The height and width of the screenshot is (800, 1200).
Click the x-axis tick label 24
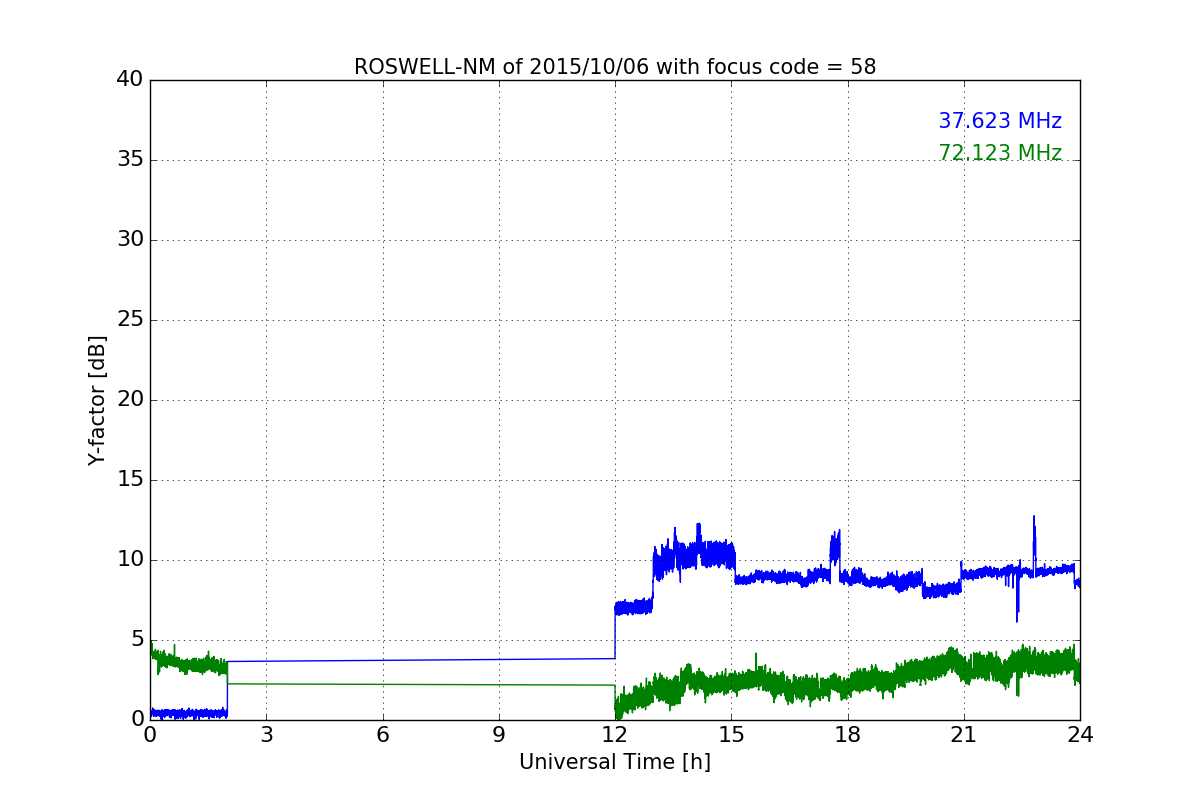pyautogui.click(x=1080, y=735)
